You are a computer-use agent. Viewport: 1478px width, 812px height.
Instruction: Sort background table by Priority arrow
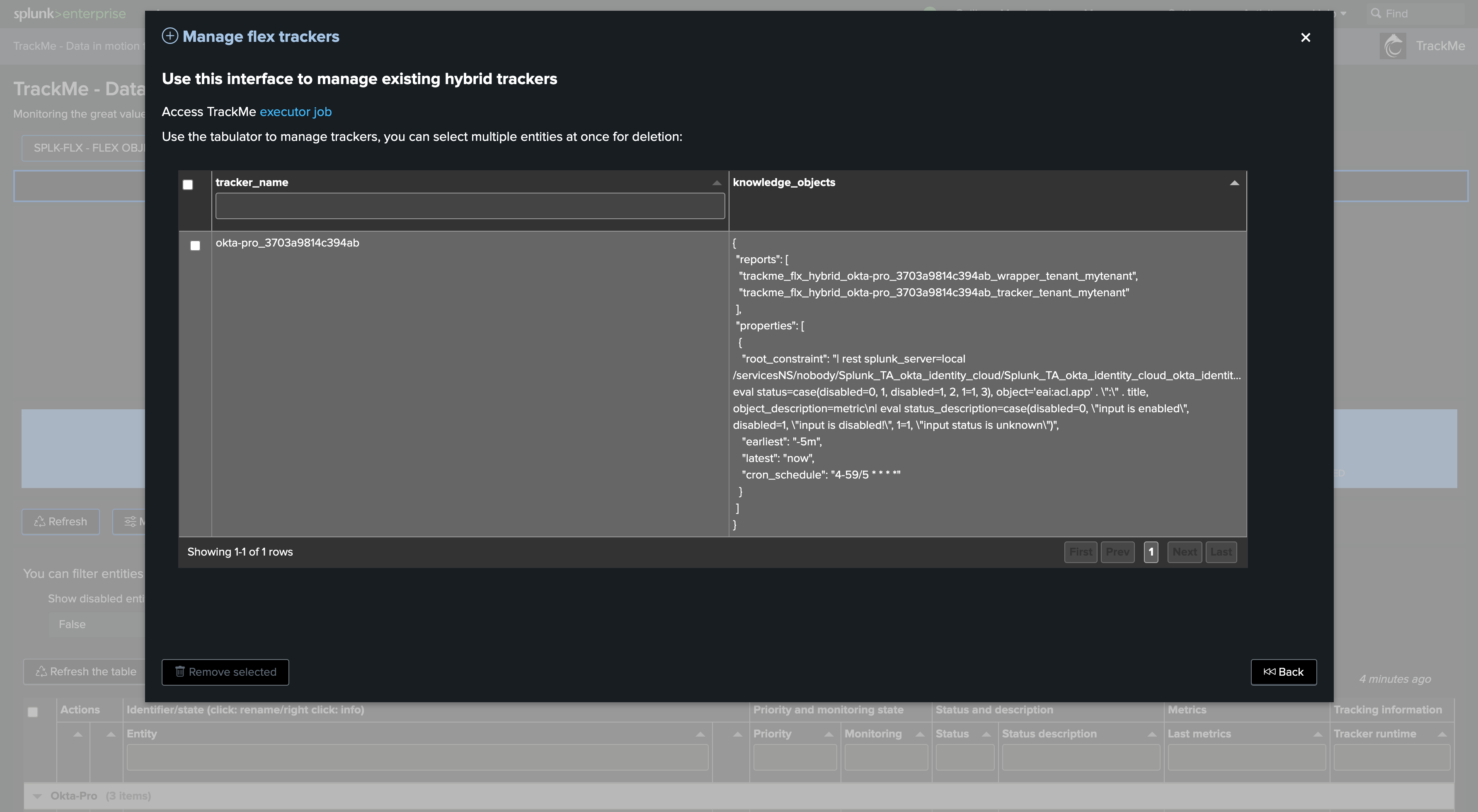pos(829,734)
